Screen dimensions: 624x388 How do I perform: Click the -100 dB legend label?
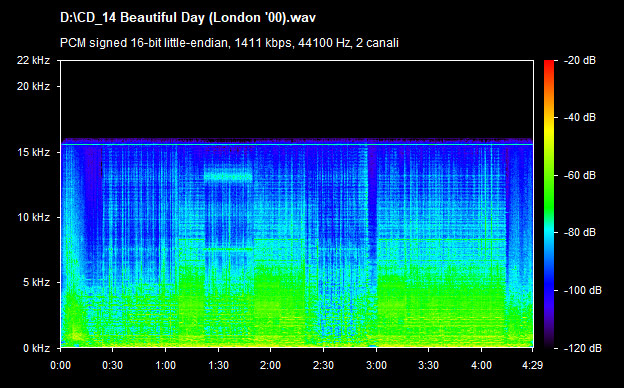[583, 291]
